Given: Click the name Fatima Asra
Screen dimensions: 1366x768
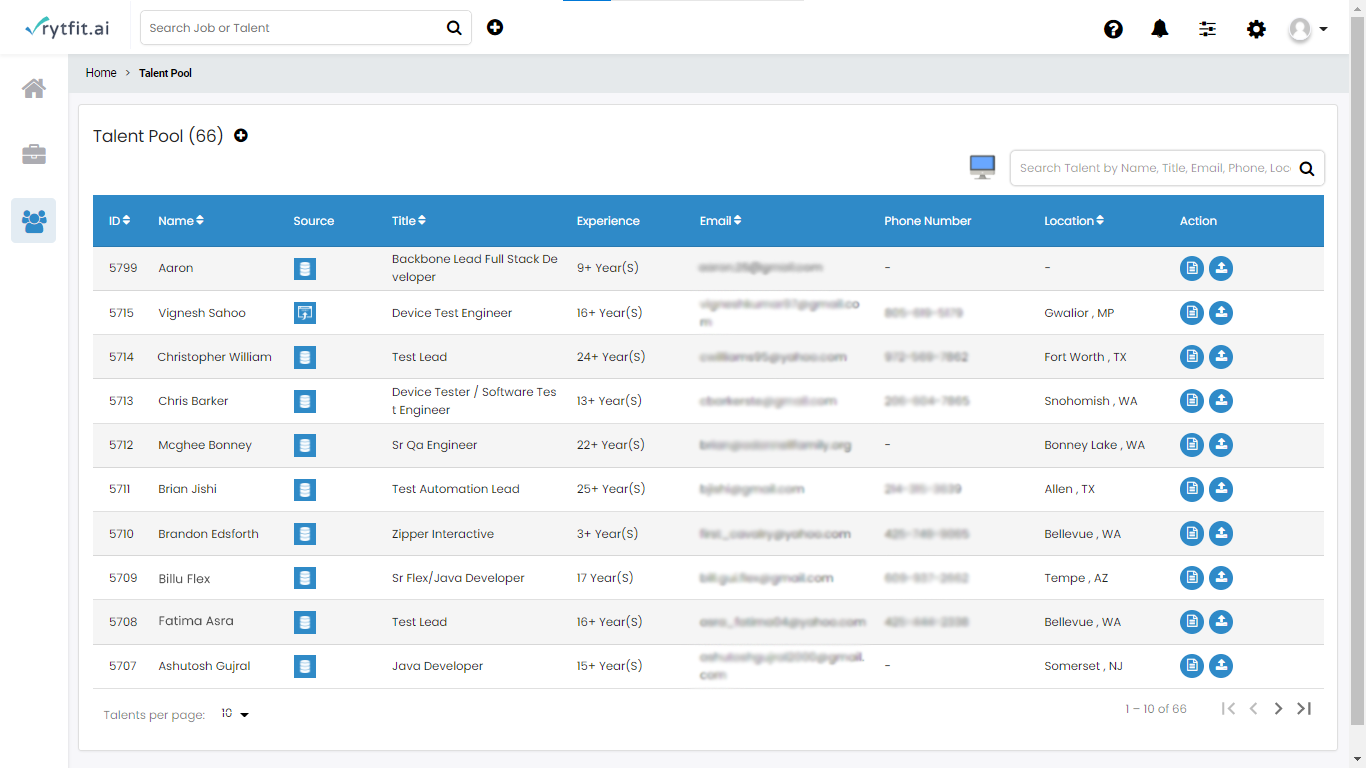Looking at the screenshot, I should click(x=196, y=621).
